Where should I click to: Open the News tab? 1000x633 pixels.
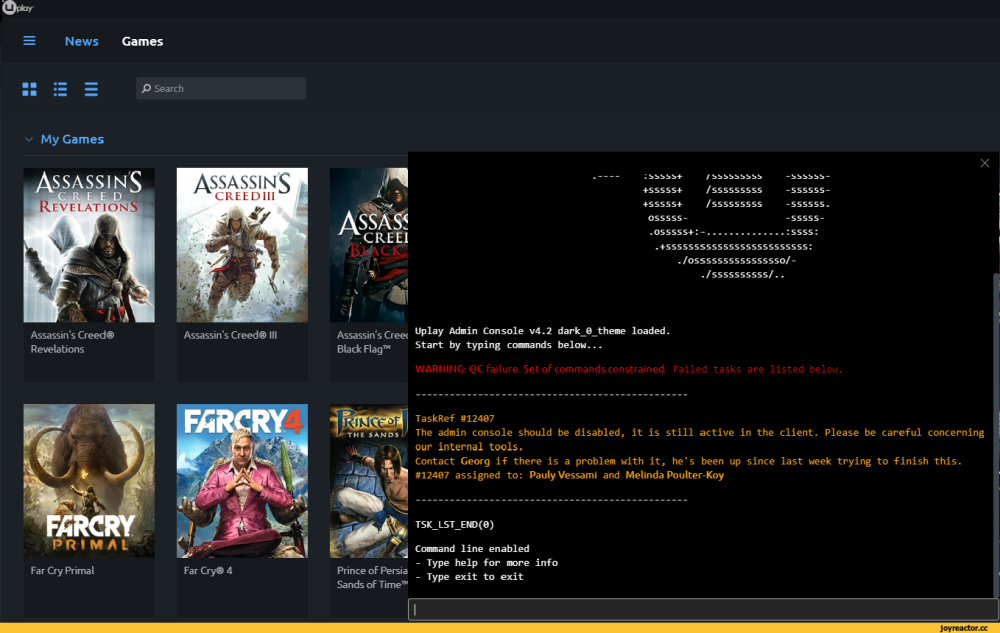(x=82, y=41)
